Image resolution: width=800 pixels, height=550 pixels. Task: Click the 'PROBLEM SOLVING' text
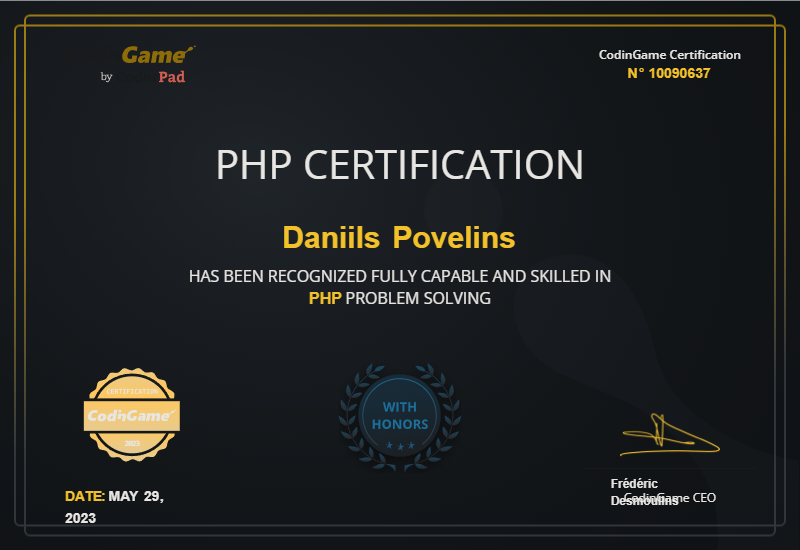418,298
